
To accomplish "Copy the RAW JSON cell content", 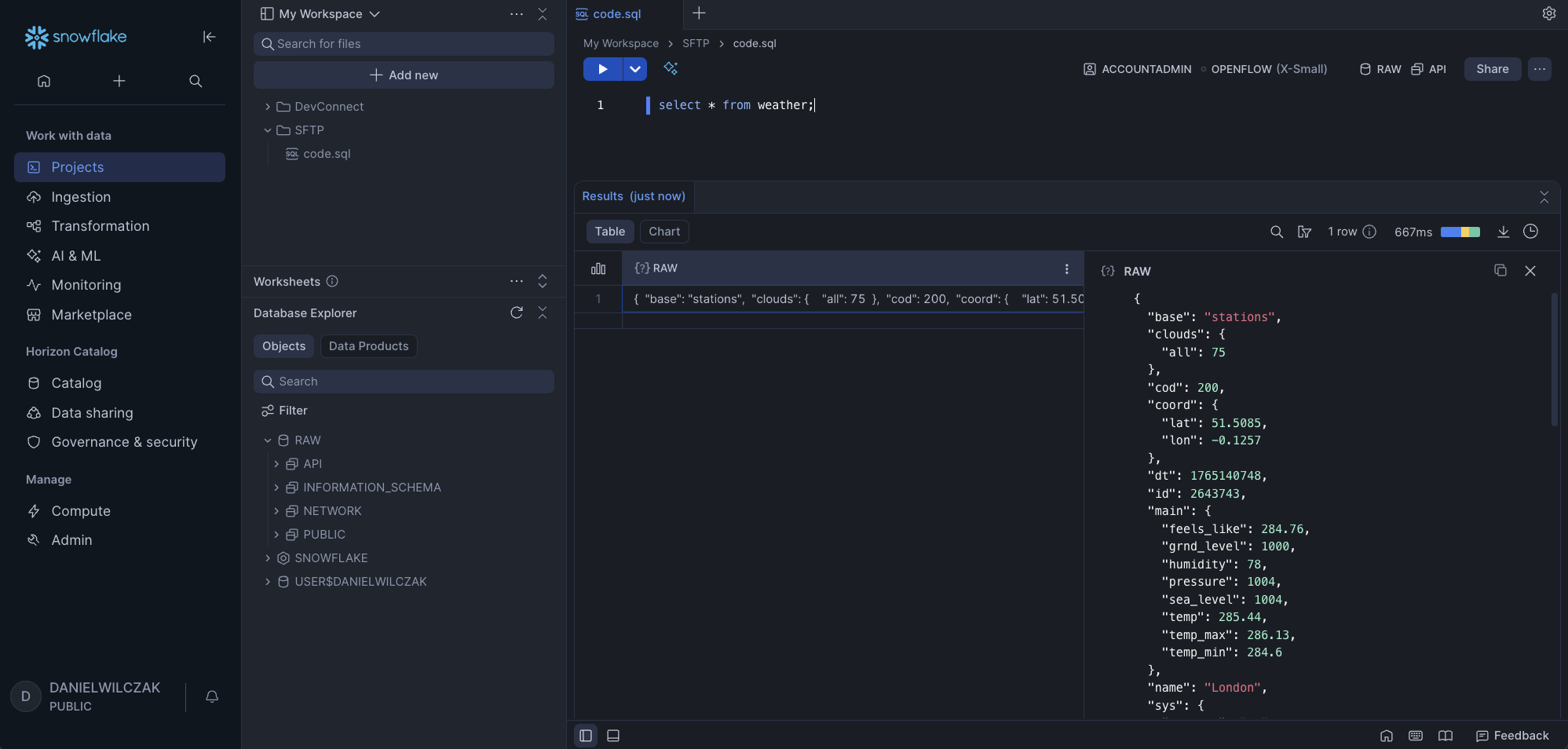I will pos(1500,271).
